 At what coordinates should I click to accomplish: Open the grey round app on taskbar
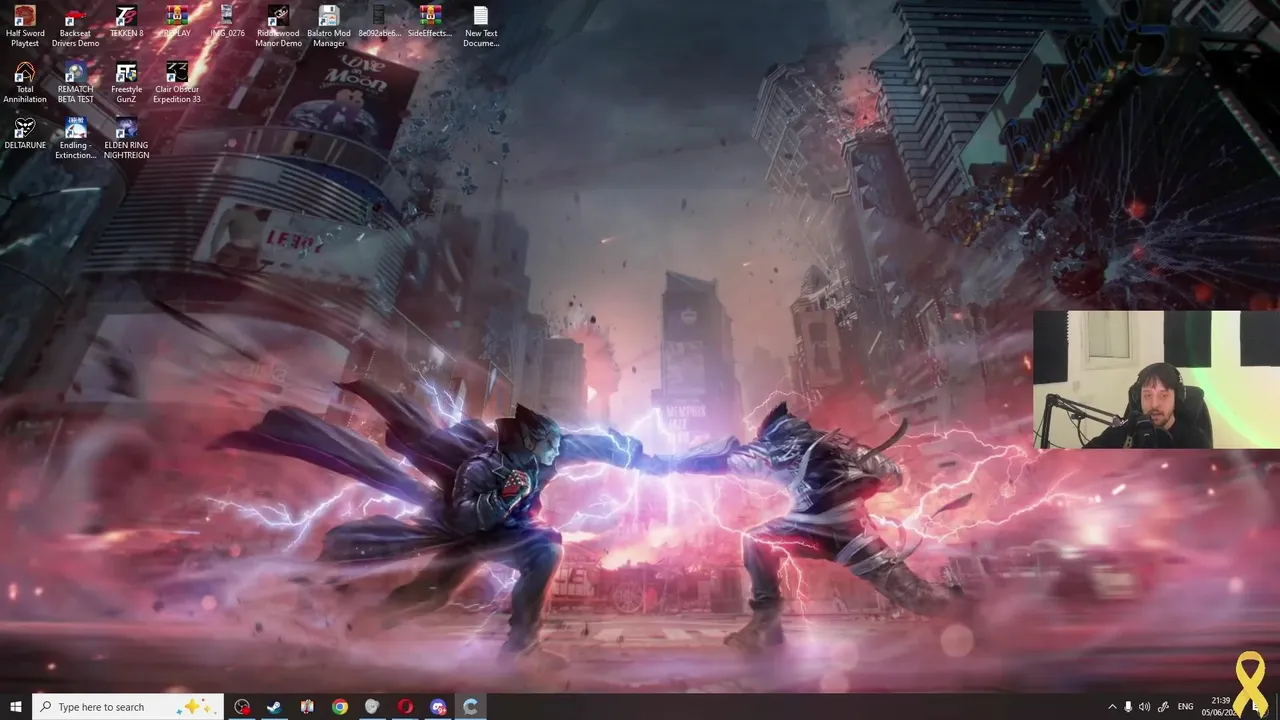pos(372,707)
